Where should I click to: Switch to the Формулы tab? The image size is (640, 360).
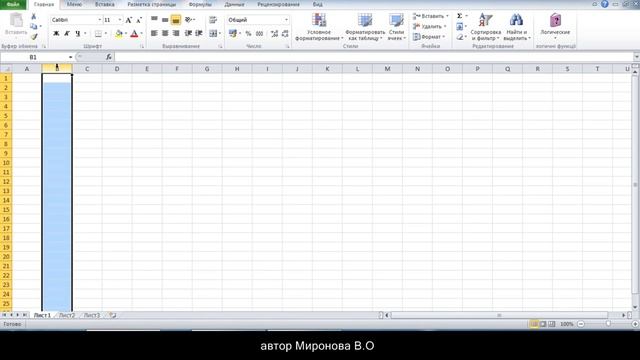tap(200, 4)
